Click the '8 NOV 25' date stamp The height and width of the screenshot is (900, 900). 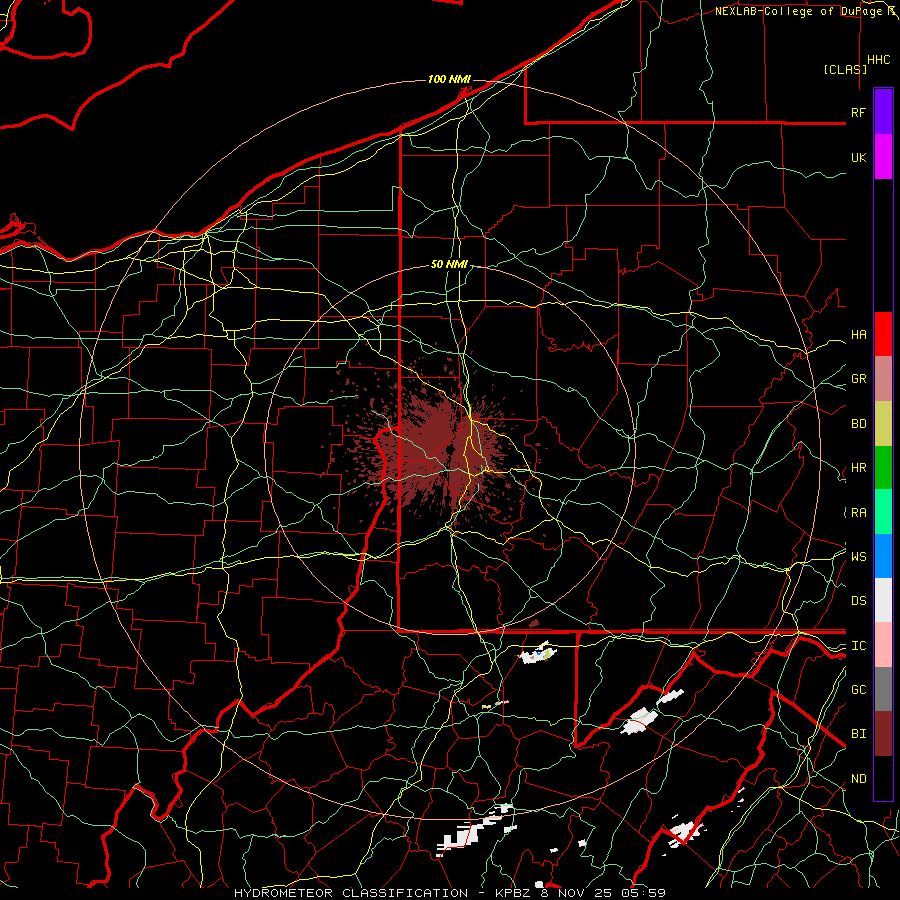576,893
